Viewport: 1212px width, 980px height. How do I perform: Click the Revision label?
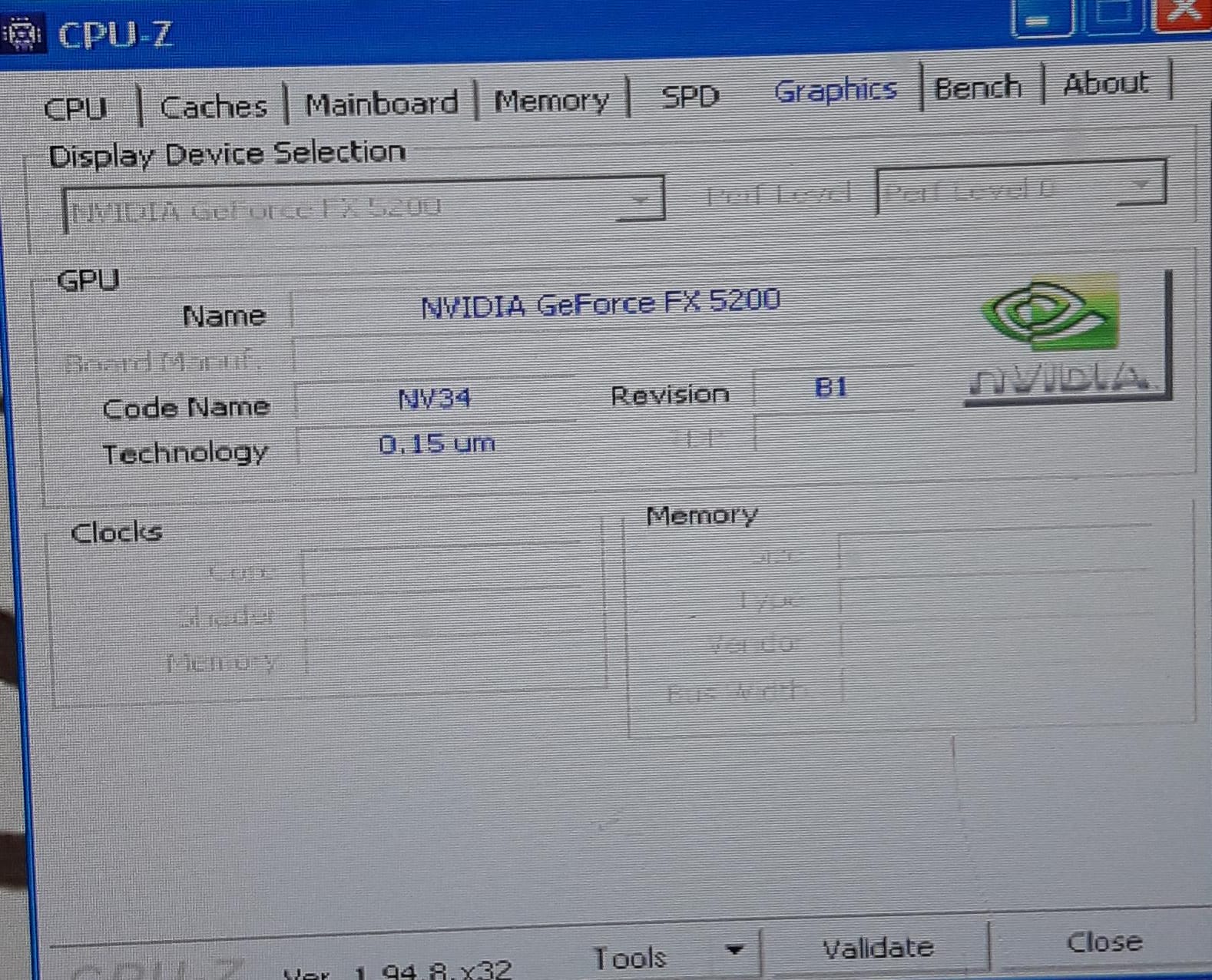[670, 395]
